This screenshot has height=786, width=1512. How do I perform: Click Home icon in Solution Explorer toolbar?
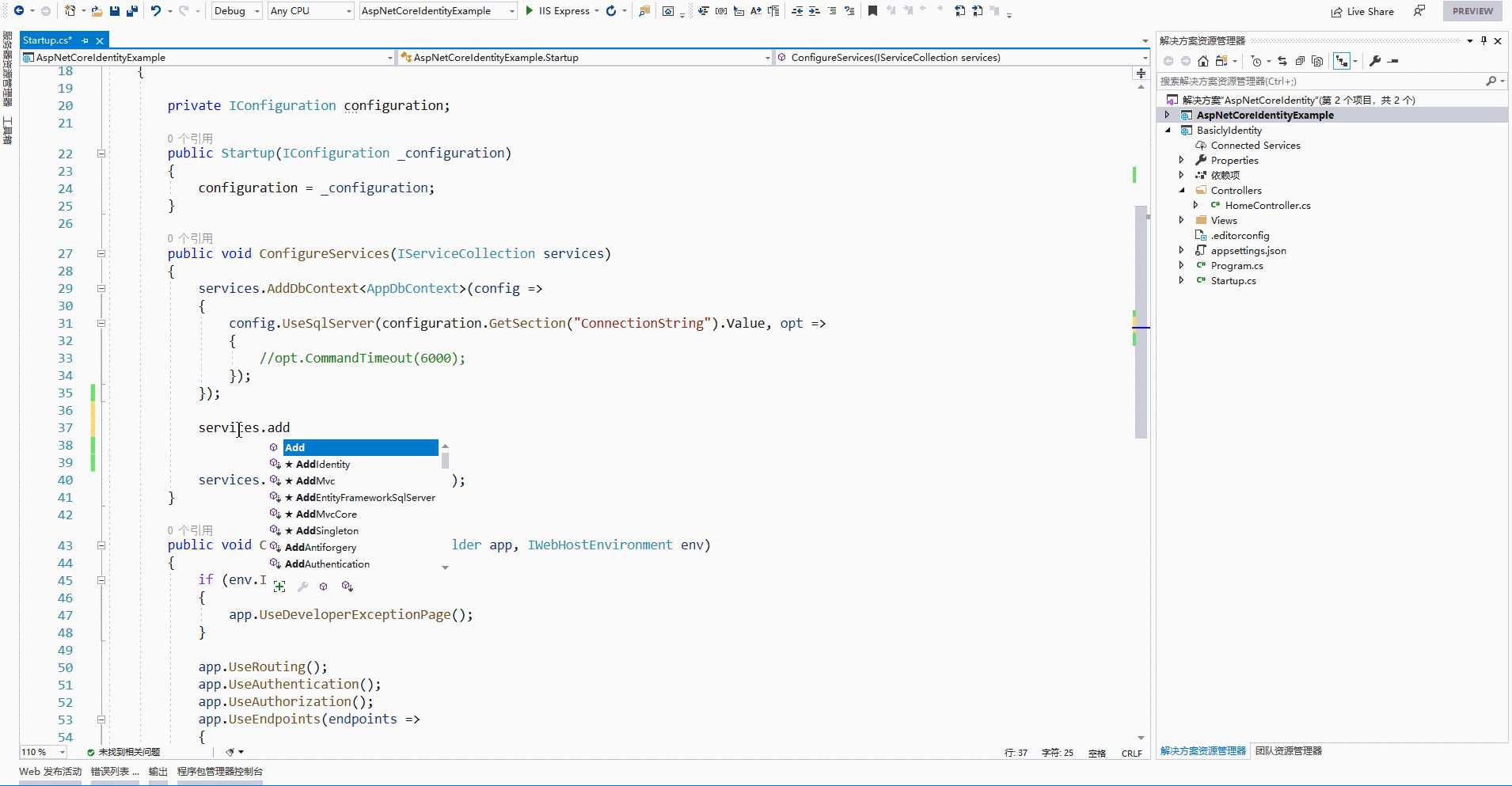pos(1203,61)
